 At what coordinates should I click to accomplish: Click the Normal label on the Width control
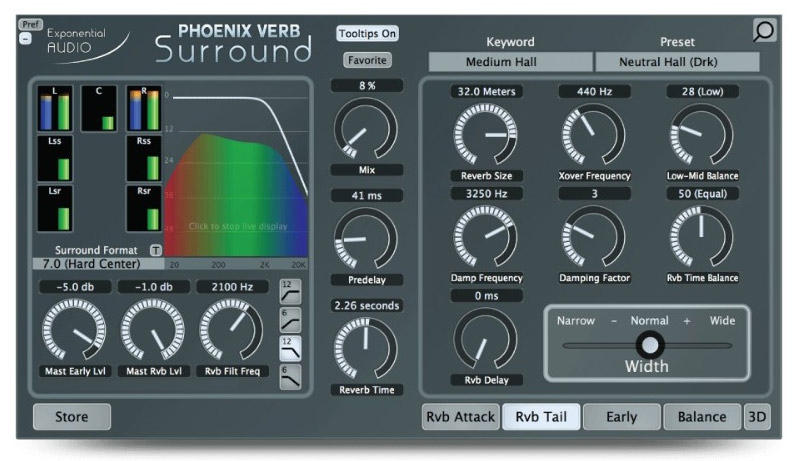coord(649,321)
